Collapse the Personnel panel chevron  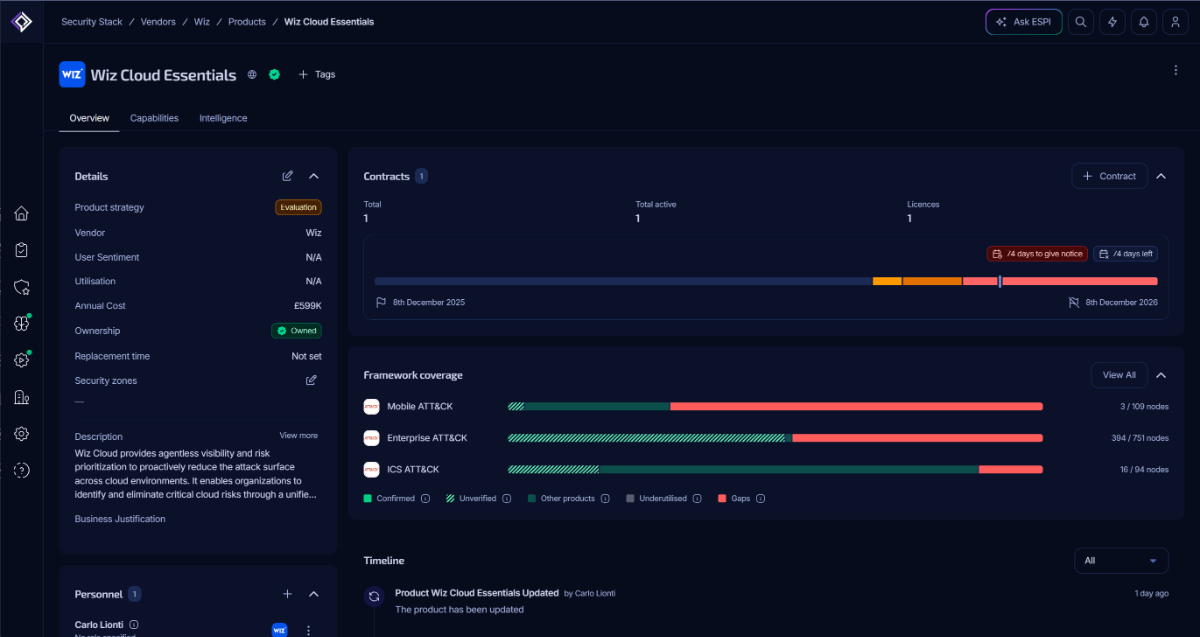tap(313, 594)
